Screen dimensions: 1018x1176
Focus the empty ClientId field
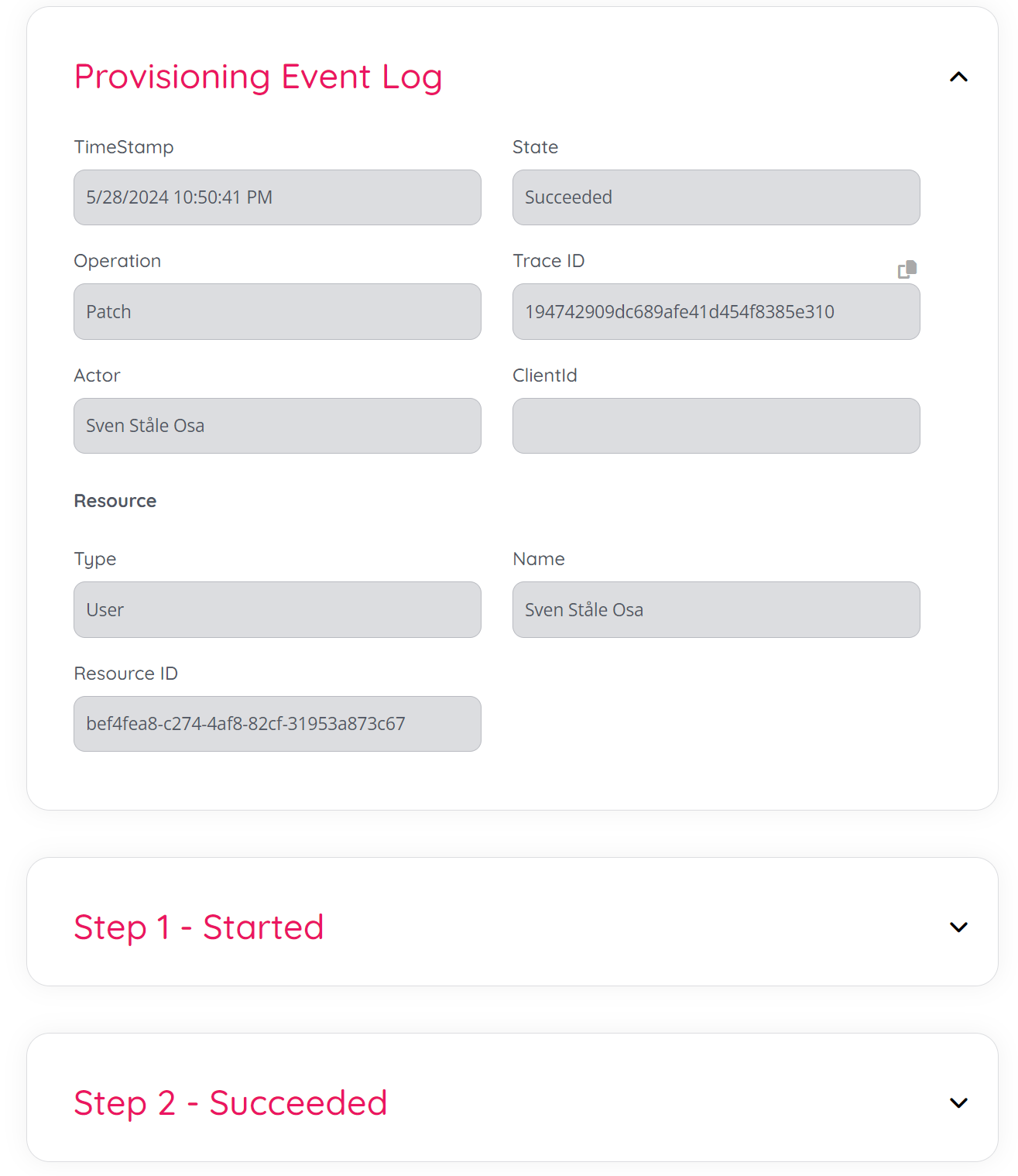click(x=715, y=426)
